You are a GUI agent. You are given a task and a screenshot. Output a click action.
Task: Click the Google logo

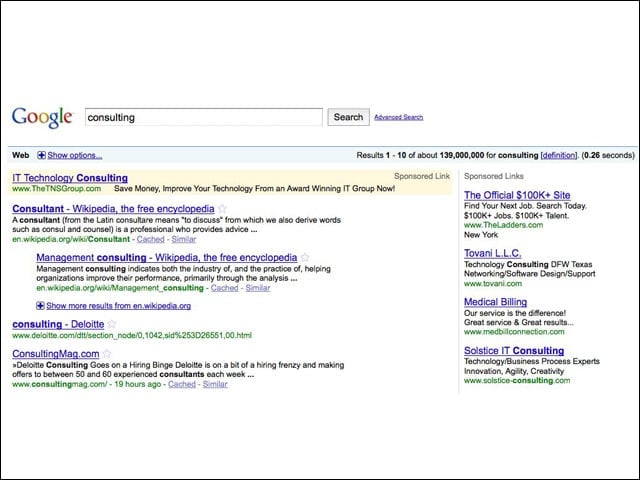[x=42, y=117]
